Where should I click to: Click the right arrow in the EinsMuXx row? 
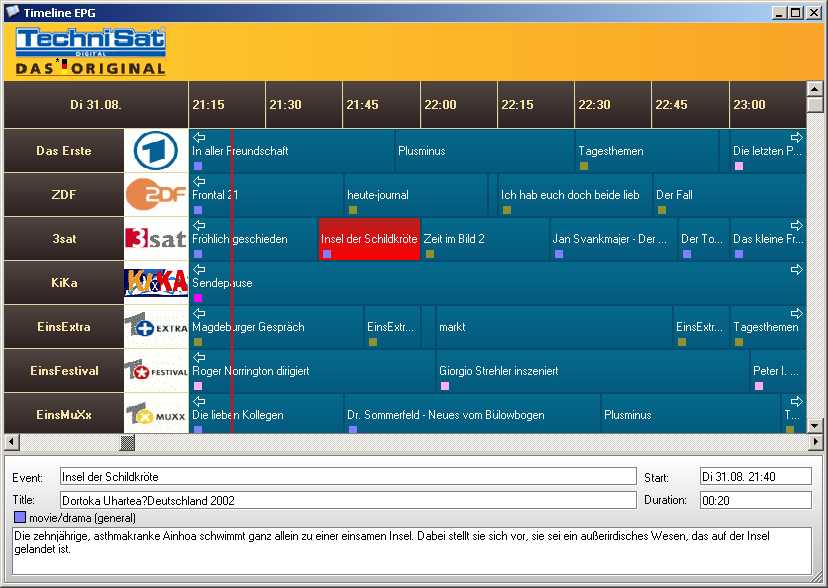click(x=796, y=402)
